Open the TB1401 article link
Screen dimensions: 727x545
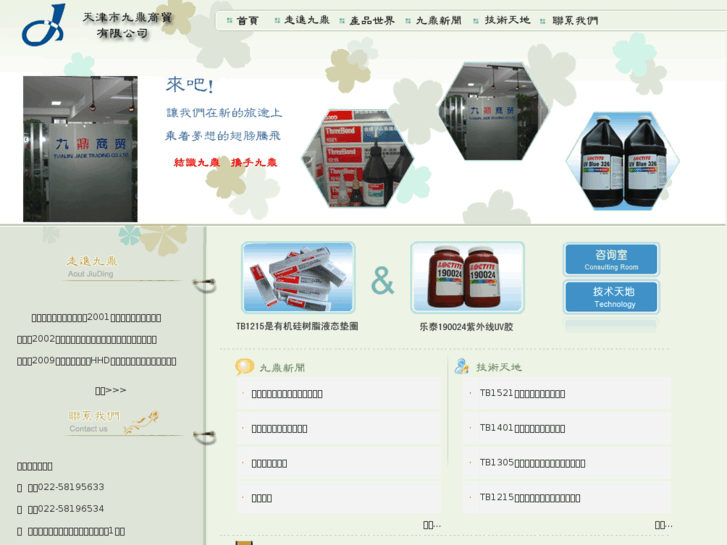point(522,428)
